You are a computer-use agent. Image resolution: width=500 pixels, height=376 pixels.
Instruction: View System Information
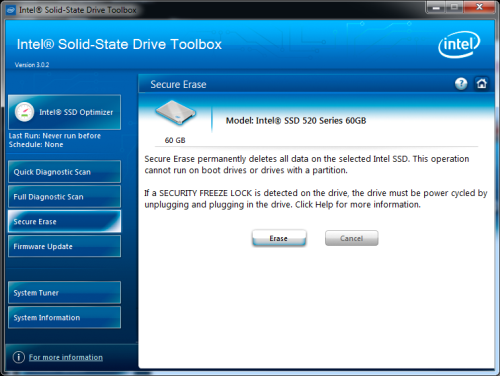(65, 317)
